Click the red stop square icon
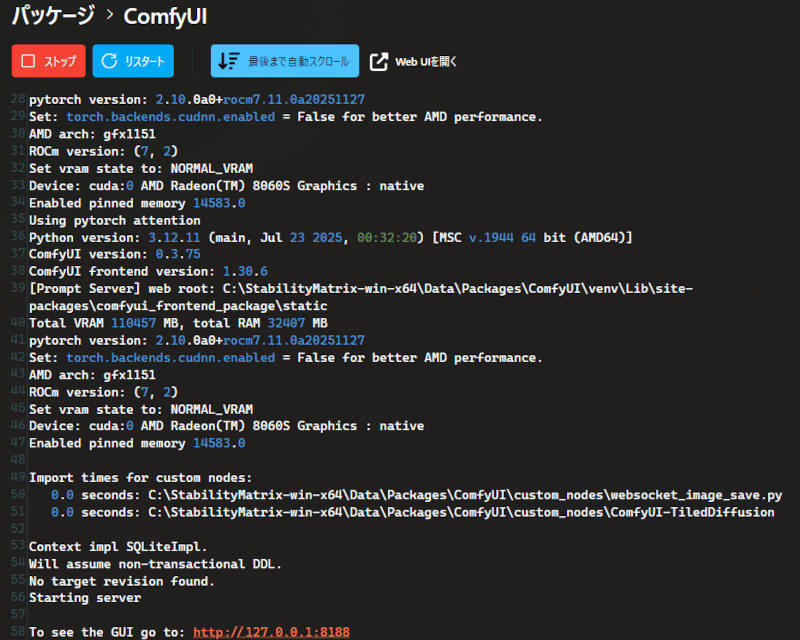The image size is (800, 640). (x=28, y=61)
